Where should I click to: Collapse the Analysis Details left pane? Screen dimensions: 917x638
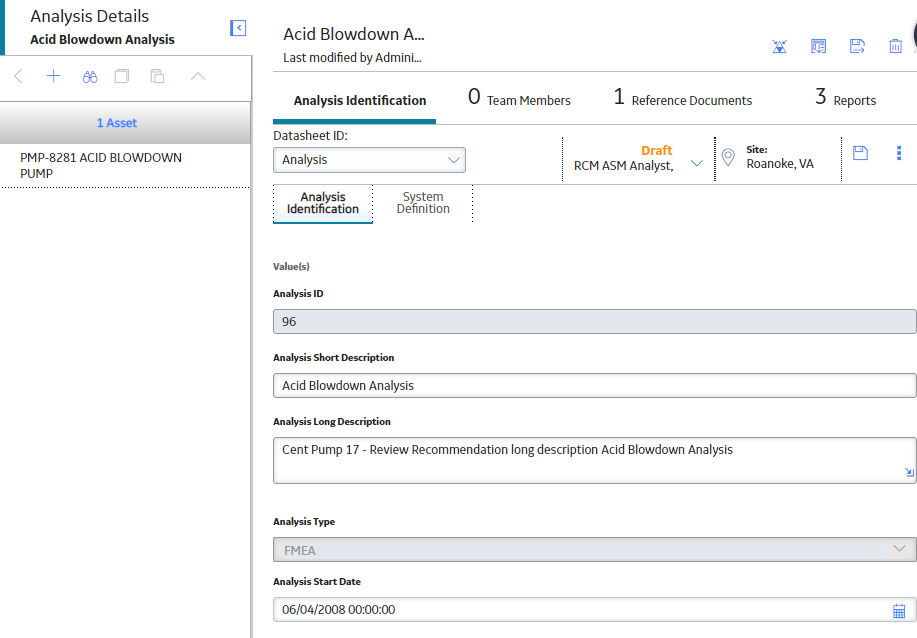[238, 28]
